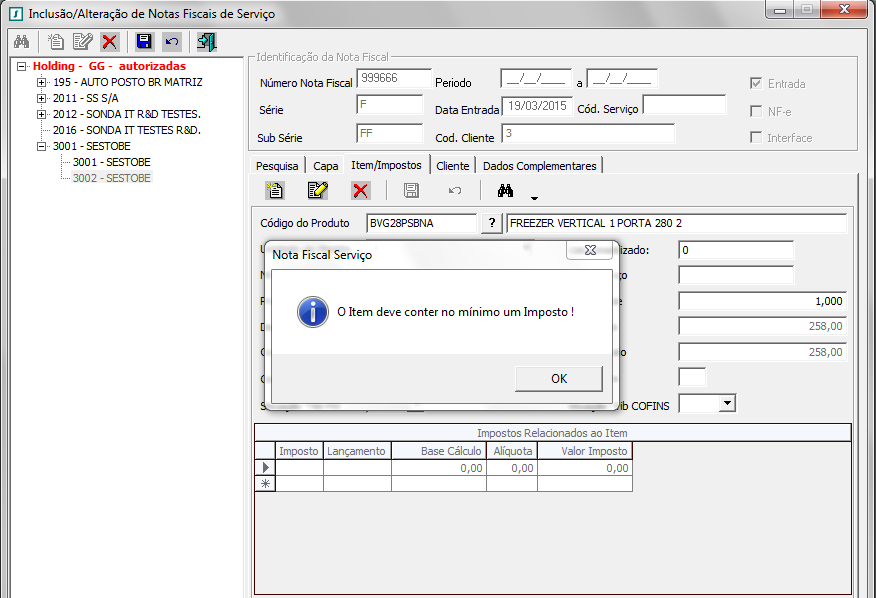Open the COFINS dropdown list

click(x=727, y=403)
